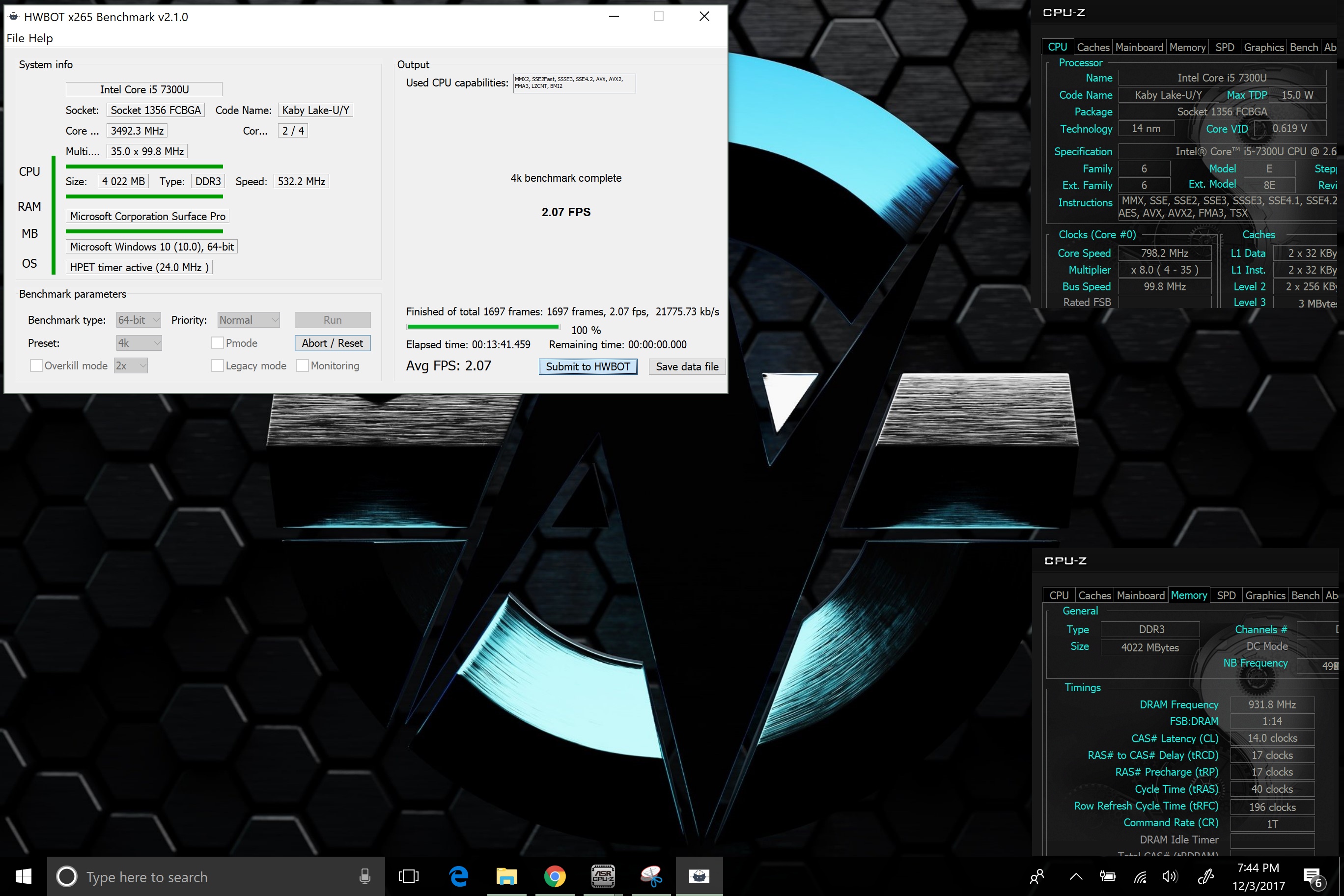Screen dimensions: 1344x896
Task: Switch to Mainboard tab in top CPU-Z
Action: (1139, 48)
